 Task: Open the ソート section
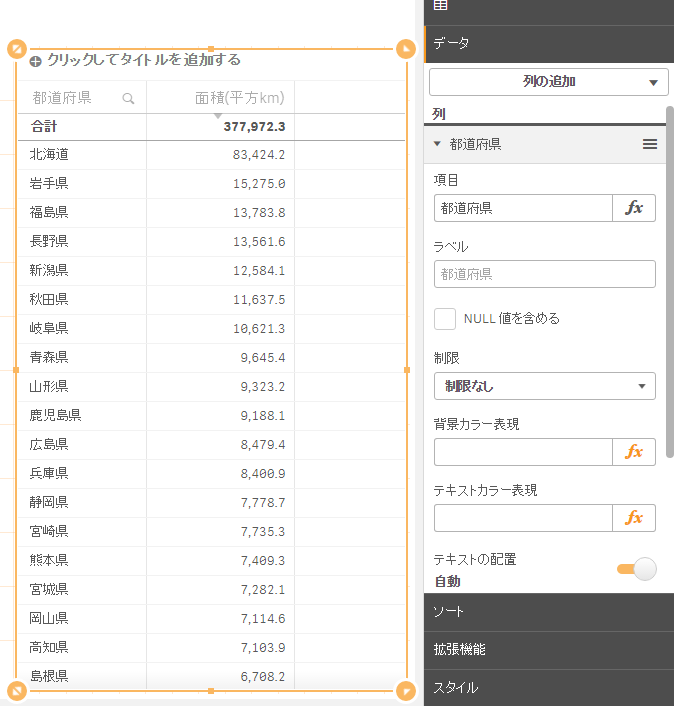549,612
